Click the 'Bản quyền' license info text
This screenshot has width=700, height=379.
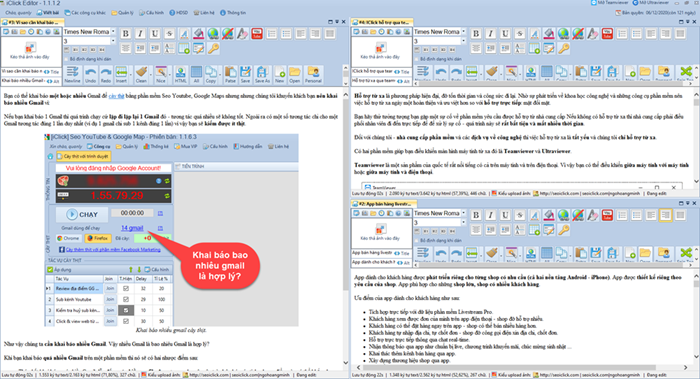[655, 12]
